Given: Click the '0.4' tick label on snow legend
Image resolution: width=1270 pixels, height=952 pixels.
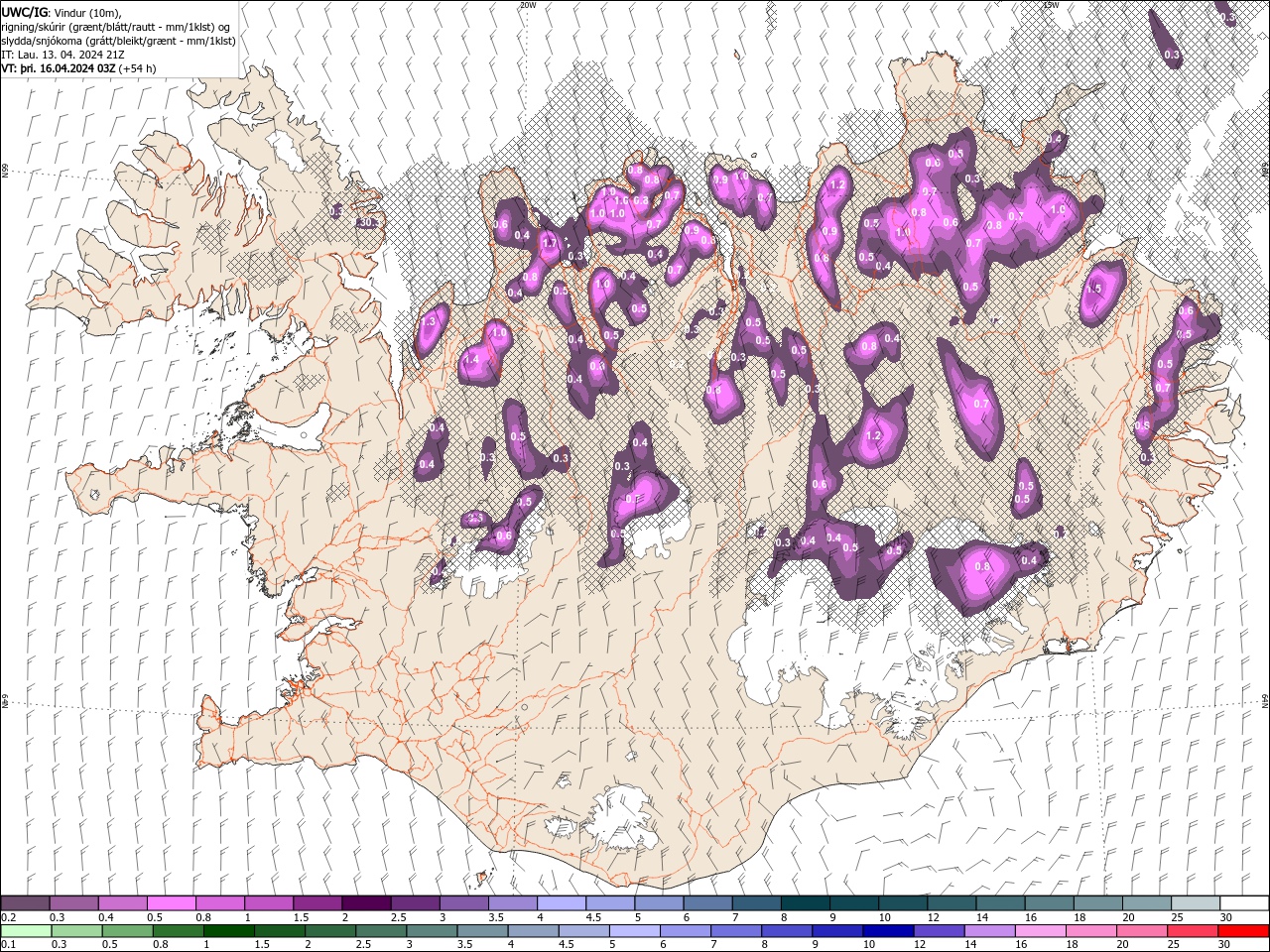Looking at the screenshot, I should 106,917.
